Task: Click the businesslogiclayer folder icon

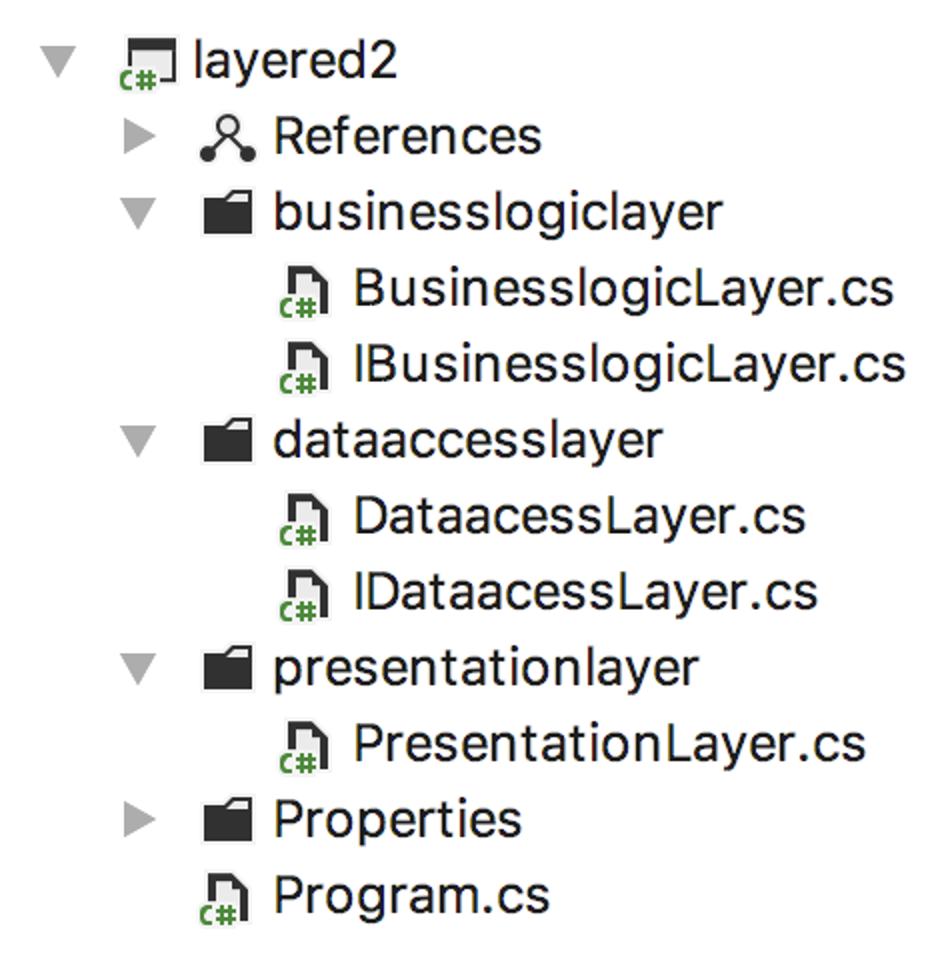Action: 227,214
